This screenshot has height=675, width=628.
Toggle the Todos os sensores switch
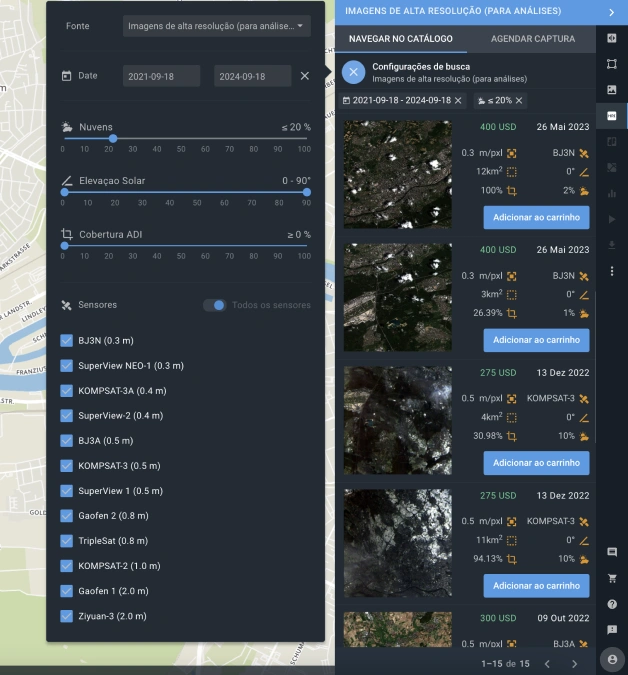[214, 305]
